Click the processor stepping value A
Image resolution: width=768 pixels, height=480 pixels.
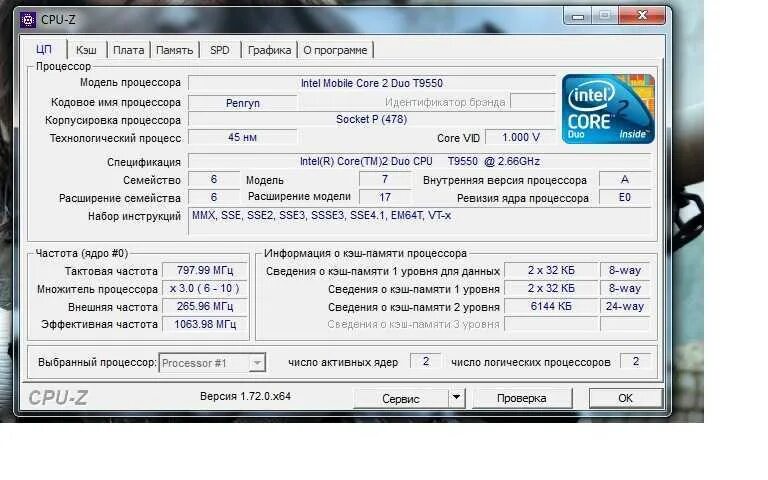[x=625, y=179]
